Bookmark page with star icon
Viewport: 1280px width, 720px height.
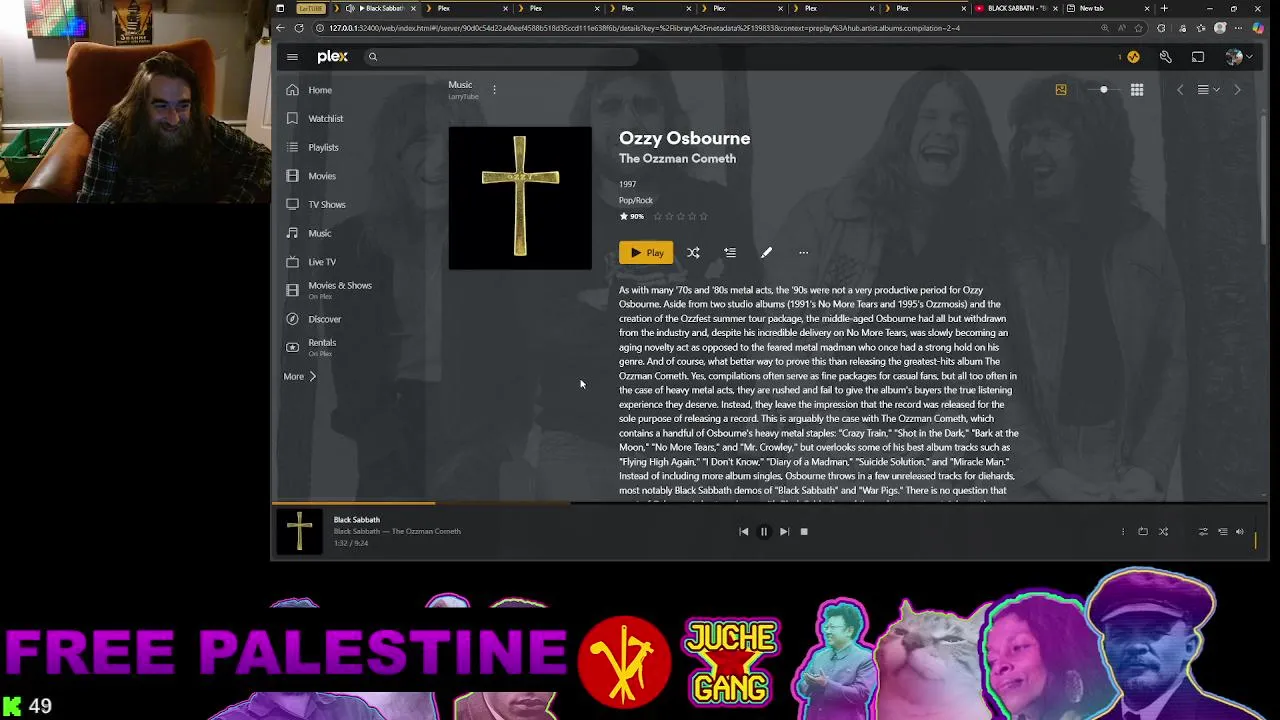pyautogui.click(x=1138, y=28)
